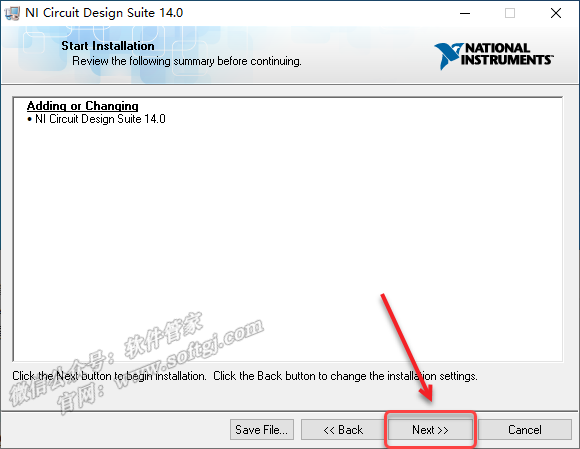Click 'Review the following summary before continuing.' text
This screenshot has height=449, width=580.
point(187,61)
